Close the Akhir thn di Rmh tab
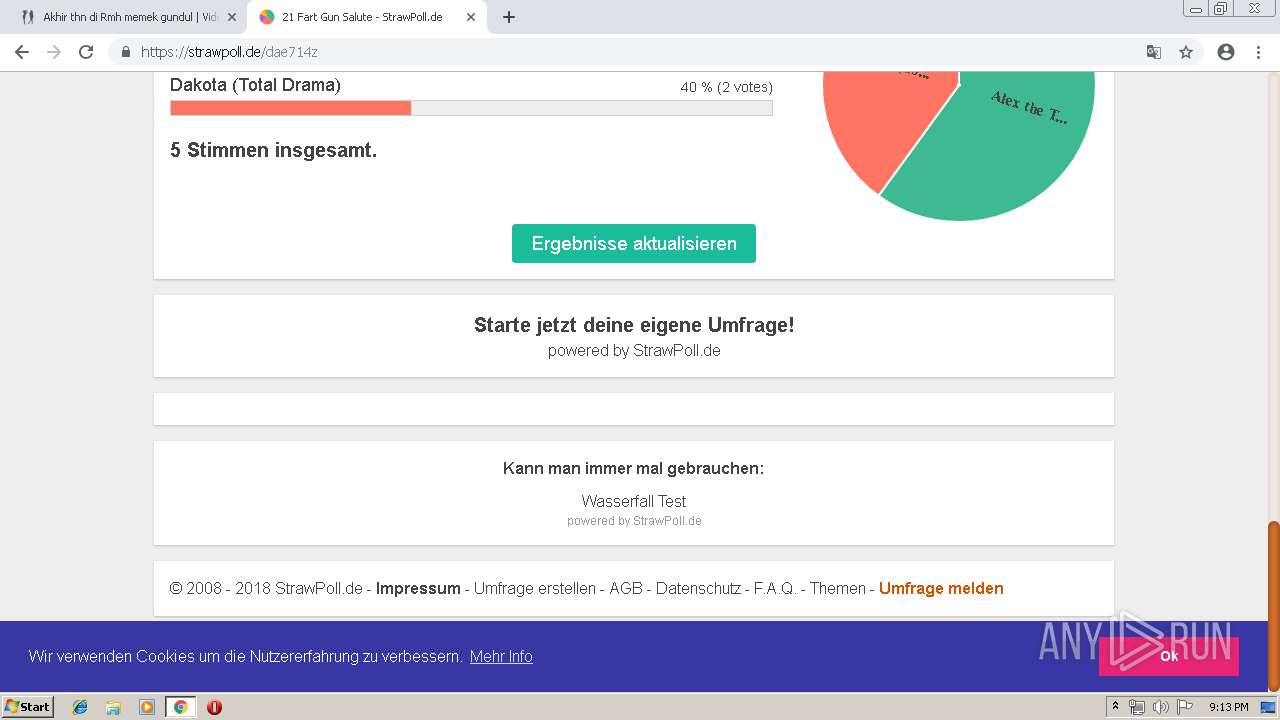 (x=232, y=17)
